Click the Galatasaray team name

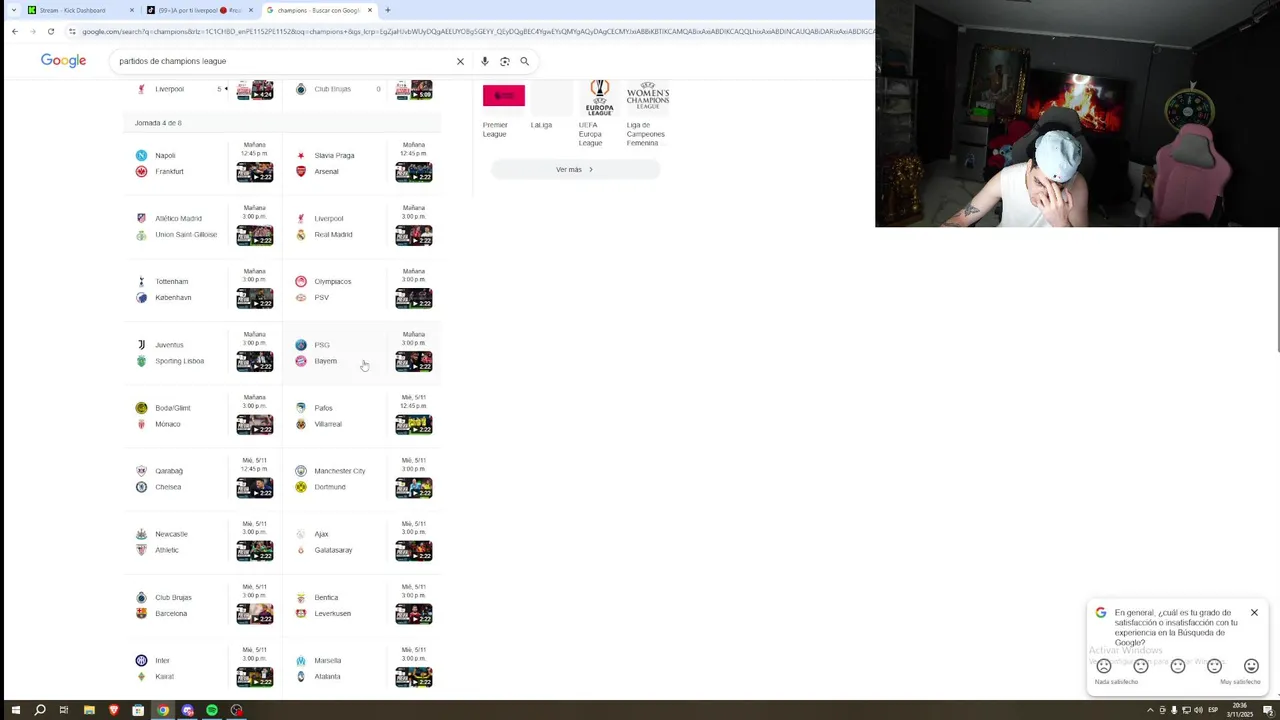coord(333,550)
